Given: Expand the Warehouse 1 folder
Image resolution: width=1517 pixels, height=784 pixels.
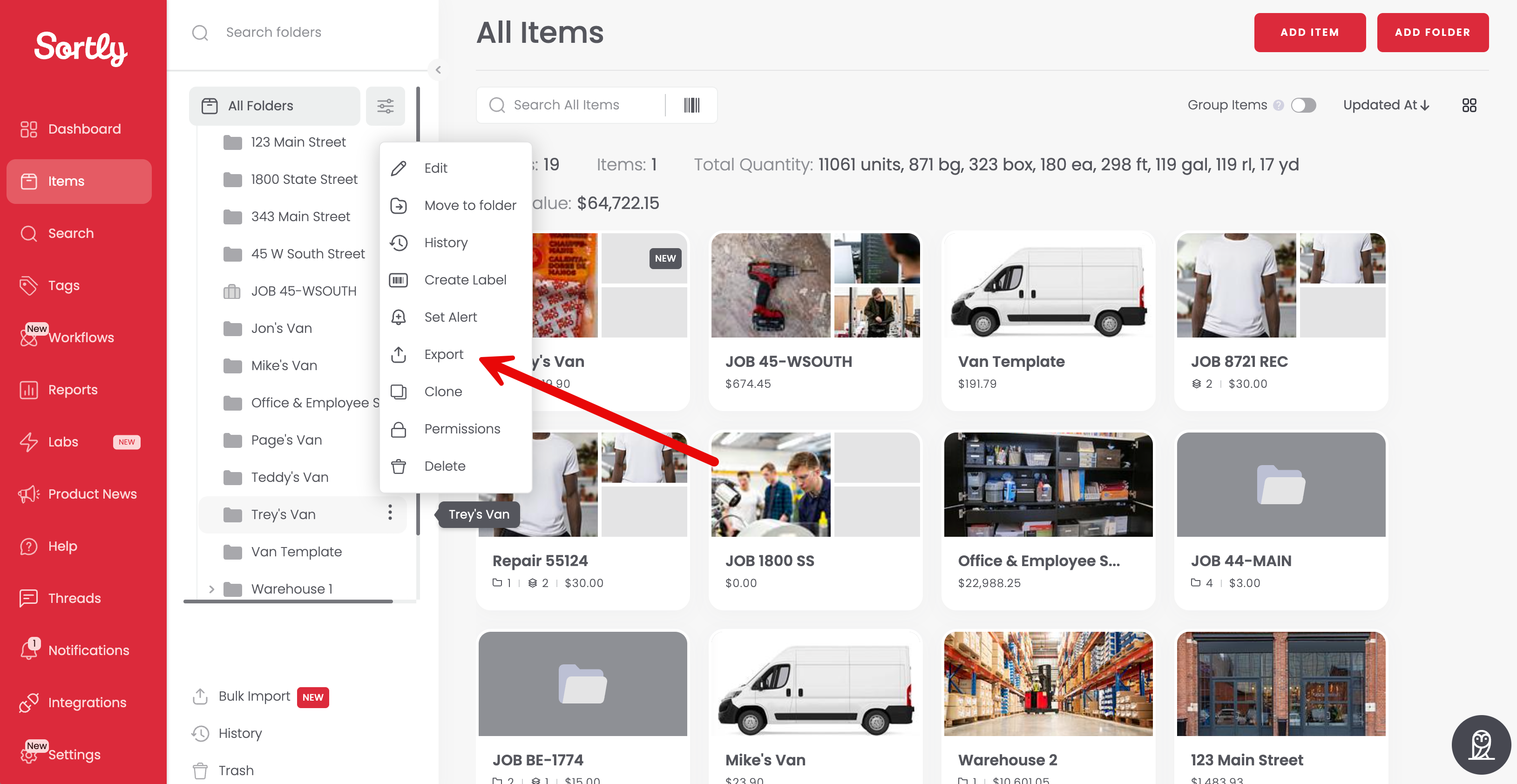Looking at the screenshot, I should pyautogui.click(x=211, y=589).
